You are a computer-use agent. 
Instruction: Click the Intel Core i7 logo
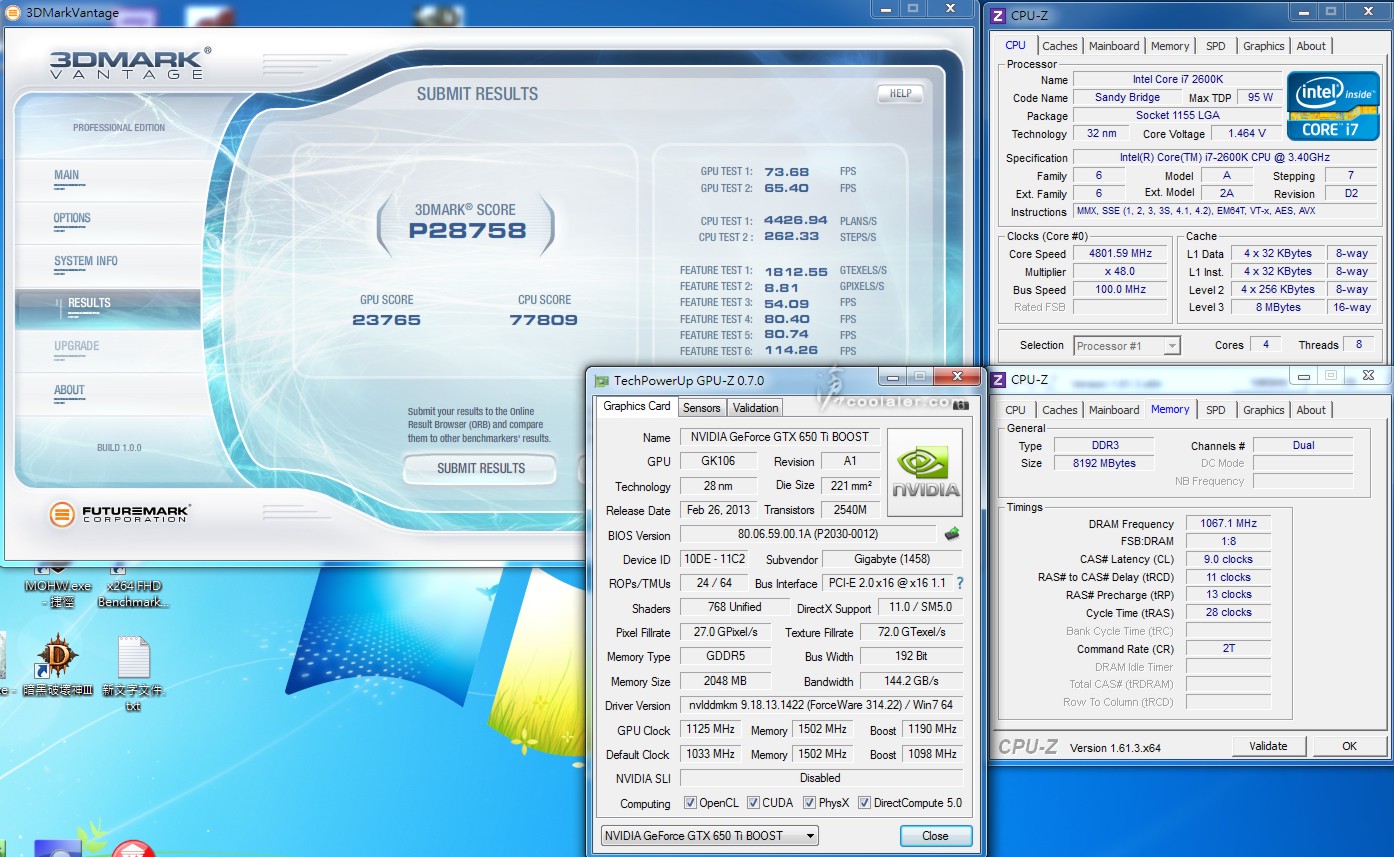(1331, 105)
